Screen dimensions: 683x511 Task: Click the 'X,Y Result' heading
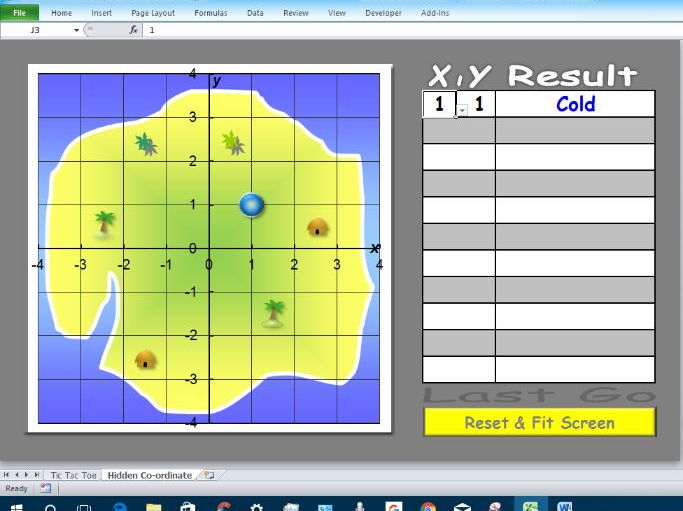pos(533,76)
